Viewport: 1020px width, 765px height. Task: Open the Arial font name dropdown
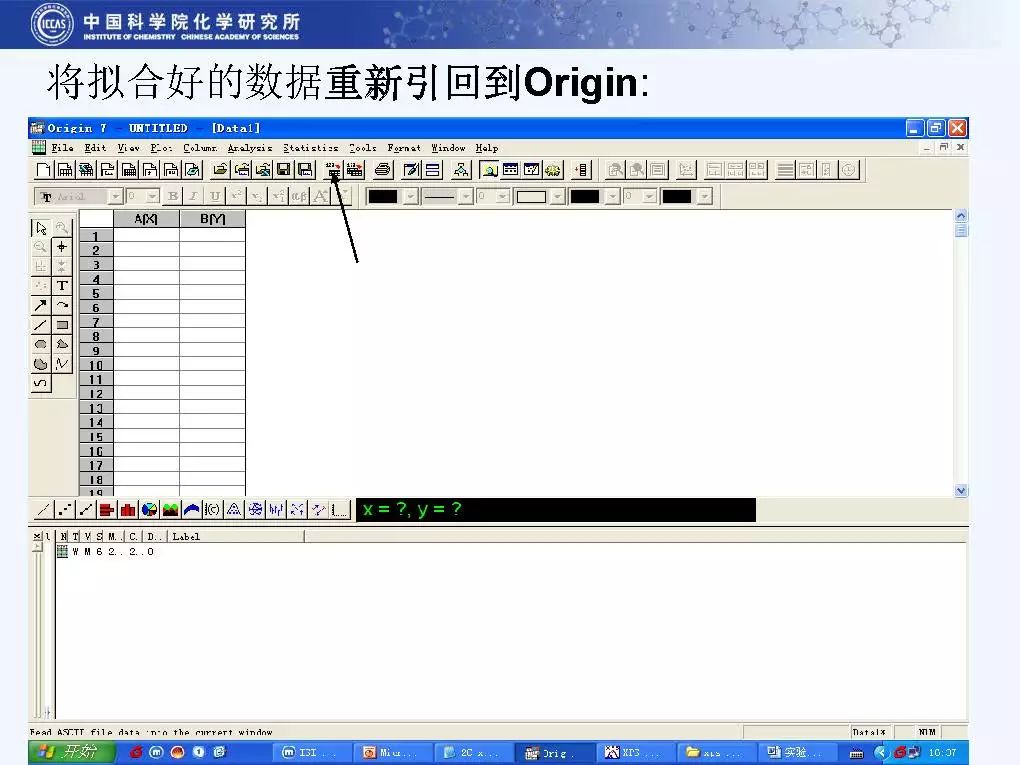116,196
